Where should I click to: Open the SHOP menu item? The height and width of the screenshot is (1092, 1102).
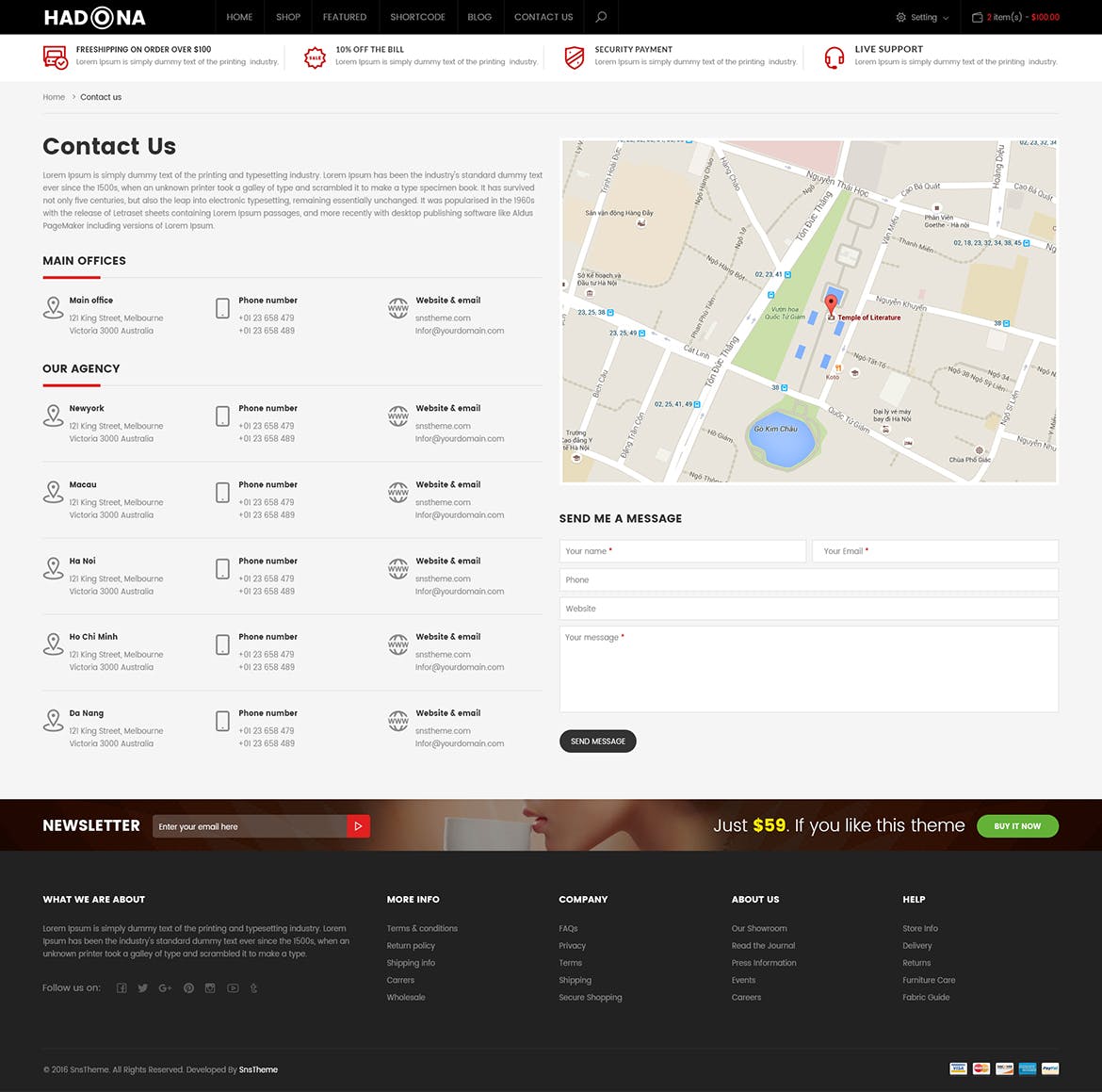tap(288, 17)
